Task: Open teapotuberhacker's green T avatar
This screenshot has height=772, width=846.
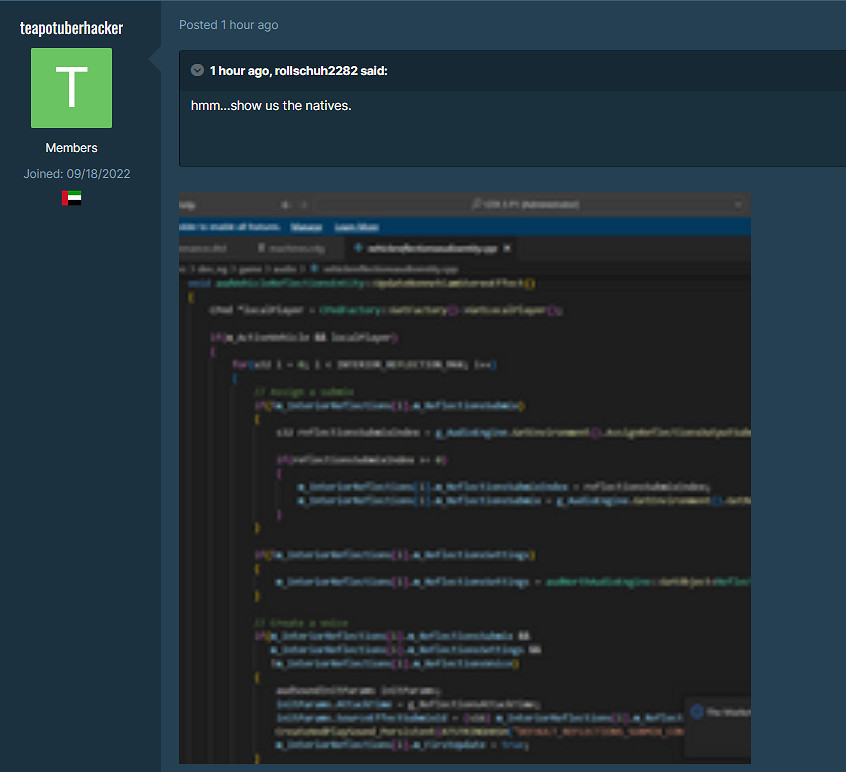Action: (x=71, y=88)
